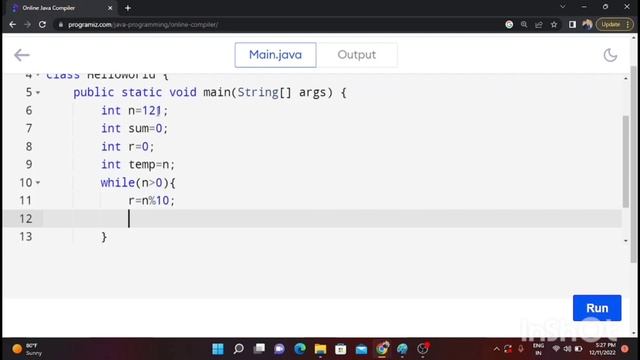Screen dimensions: 640x360
Task: Go back using the page's left arrow
Action: click(x=22, y=55)
